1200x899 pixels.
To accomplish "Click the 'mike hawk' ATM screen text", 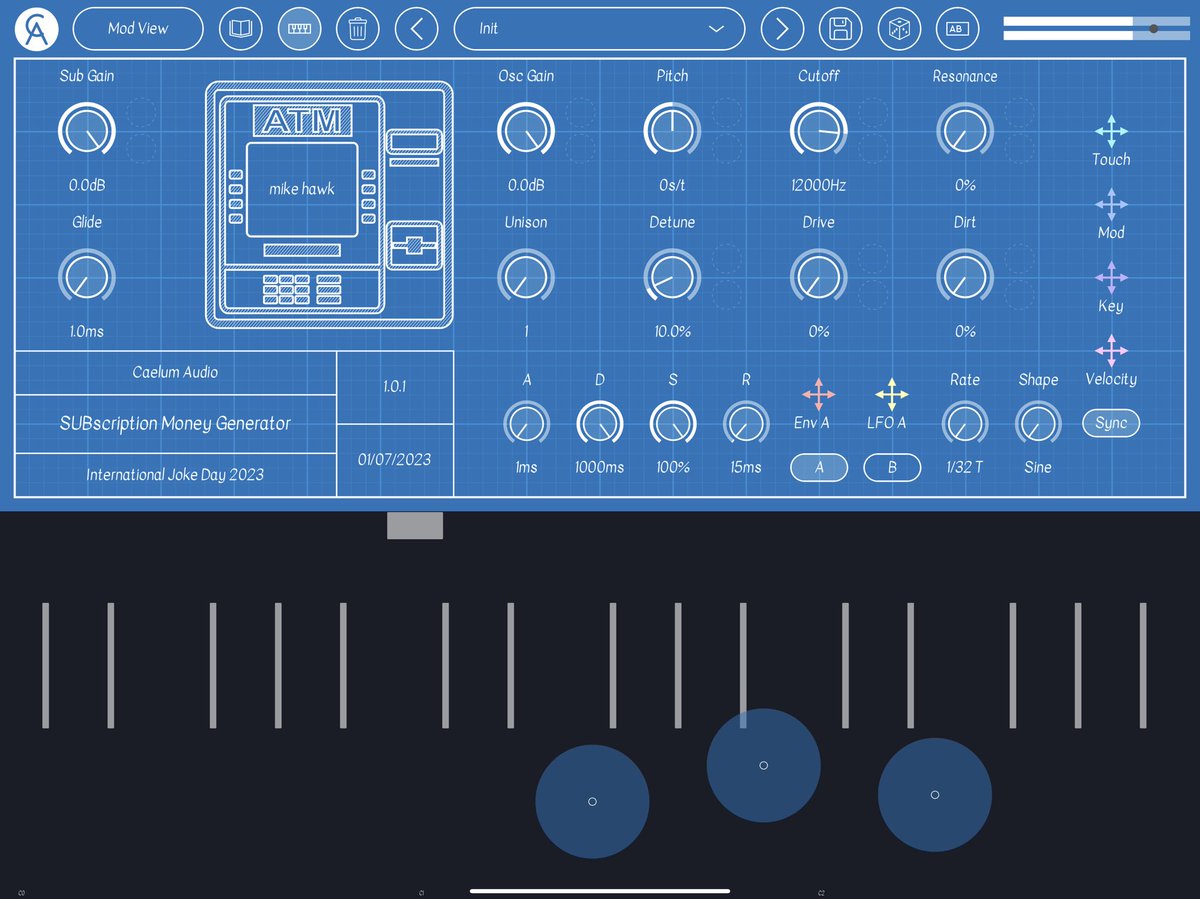I will click(x=302, y=188).
